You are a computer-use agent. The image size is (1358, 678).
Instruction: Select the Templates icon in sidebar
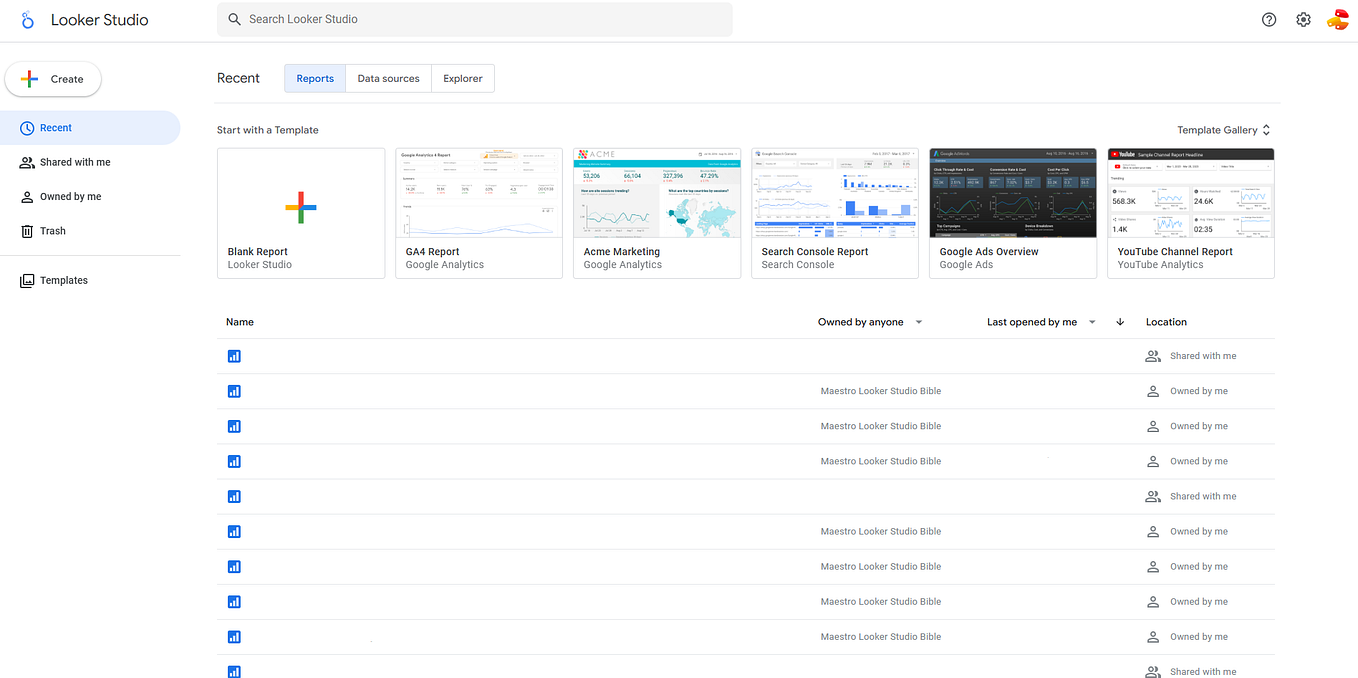(x=28, y=280)
